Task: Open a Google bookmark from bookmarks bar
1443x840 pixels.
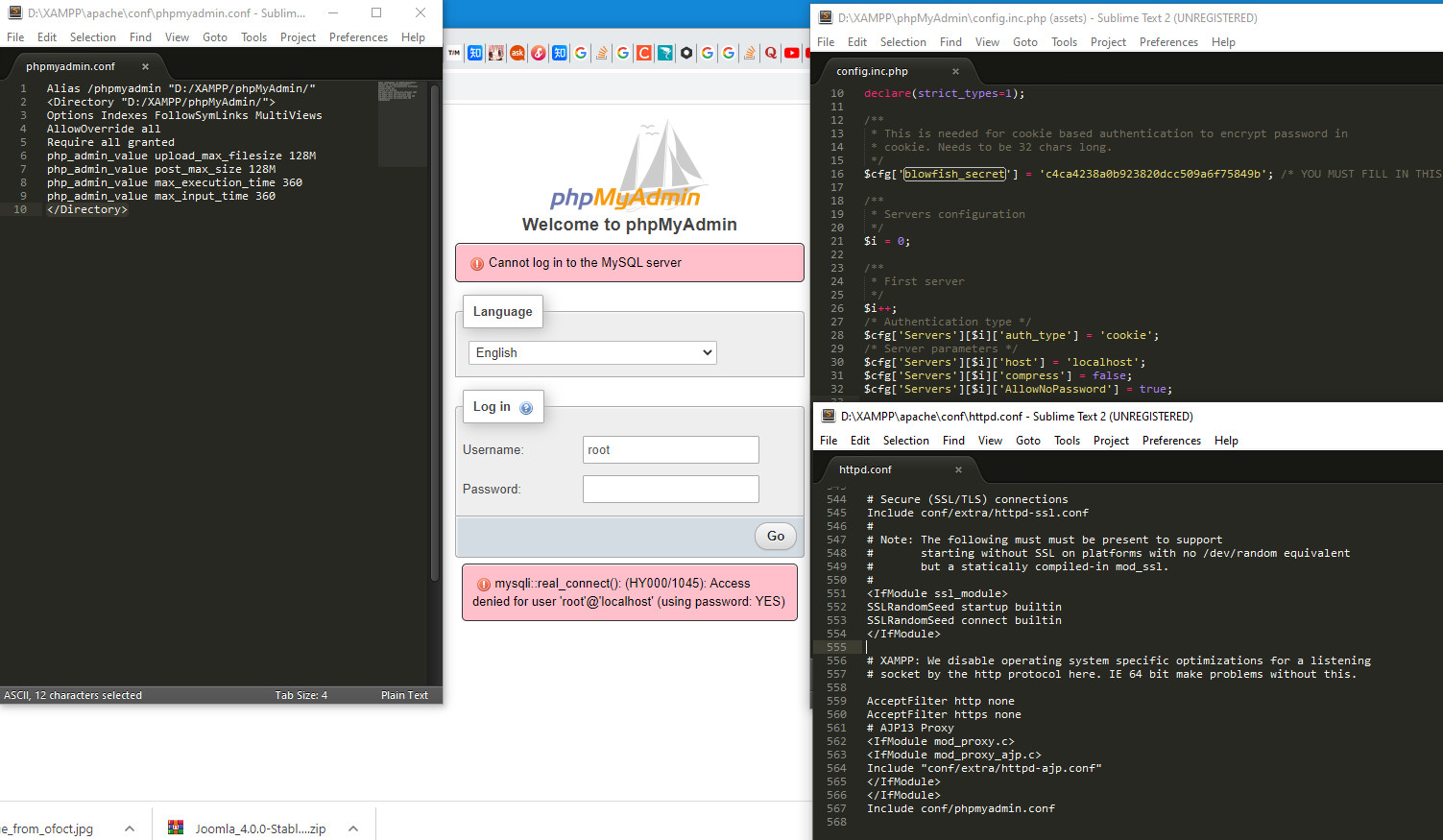Action: pyautogui.click(x=580, y=53)
